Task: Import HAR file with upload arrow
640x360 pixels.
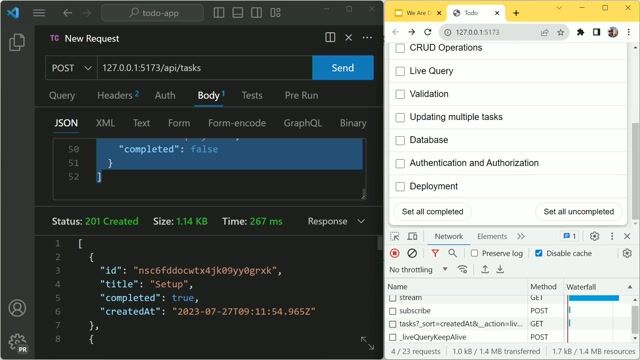Action: click(x=485, y=269)
